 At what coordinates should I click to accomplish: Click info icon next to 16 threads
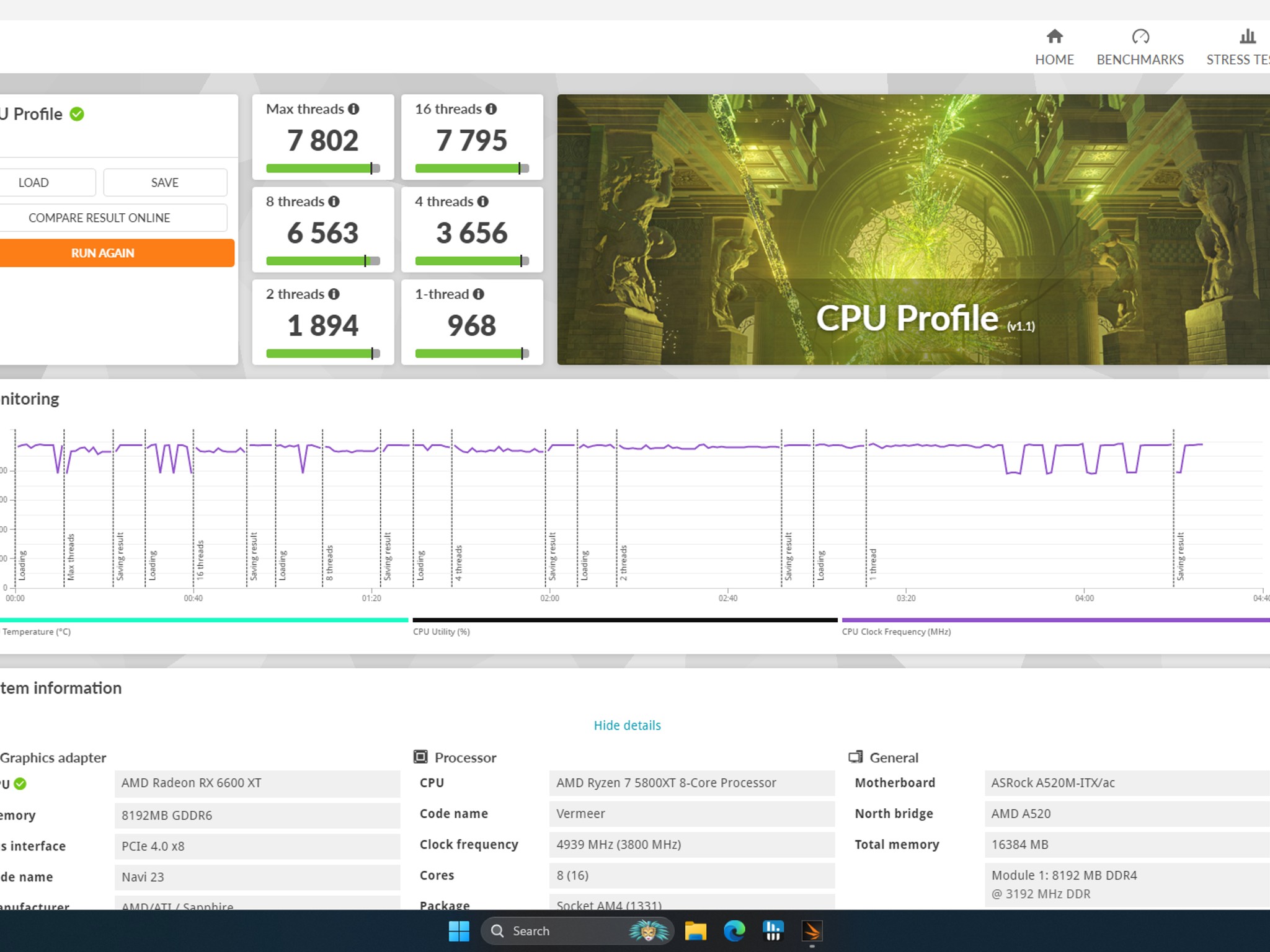coord(491,109)
